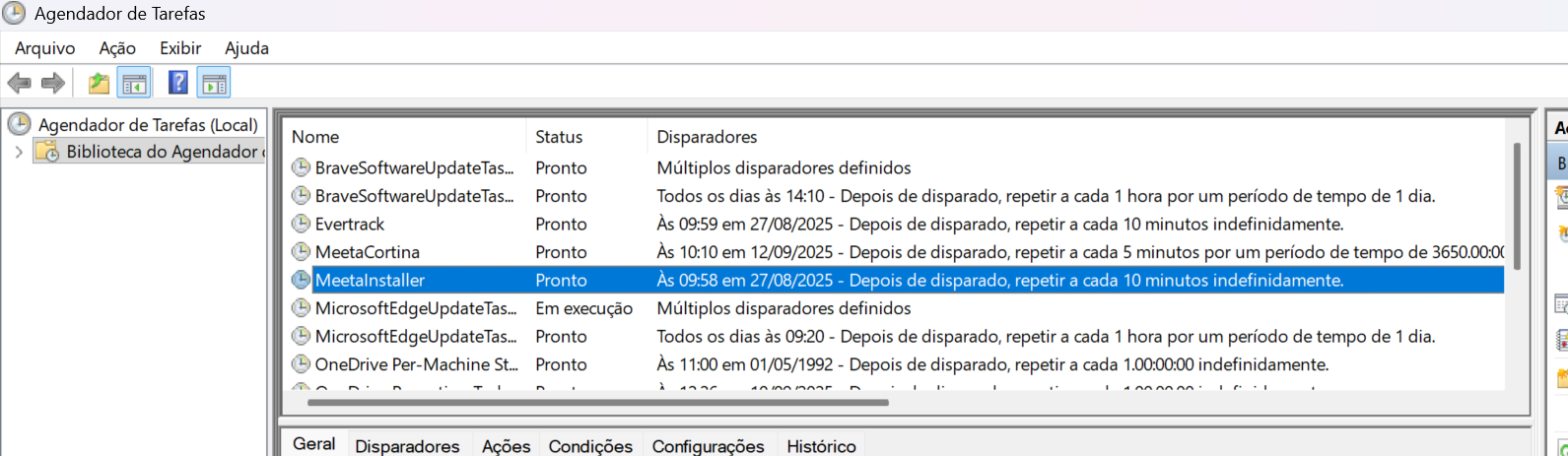Toggle the Show/Hide Action Pane icon
Image resolution: width=1568 pixels, height=456 pixels.
(213, 84)
